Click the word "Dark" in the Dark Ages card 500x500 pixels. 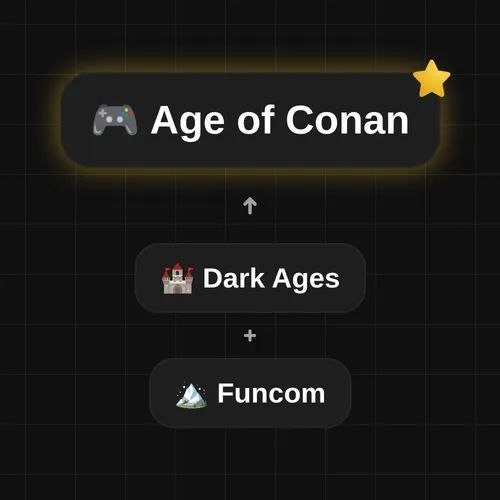coord(234,278)
